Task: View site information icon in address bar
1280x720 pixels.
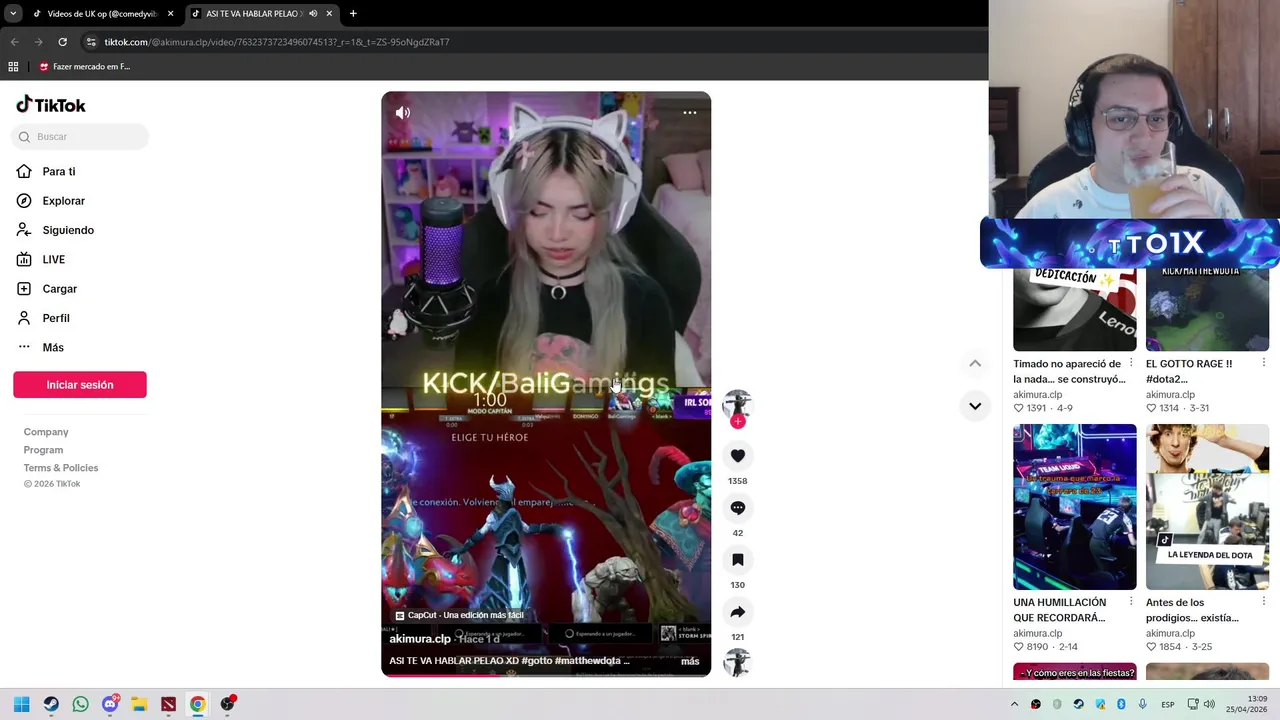Action: coord(91,42)
